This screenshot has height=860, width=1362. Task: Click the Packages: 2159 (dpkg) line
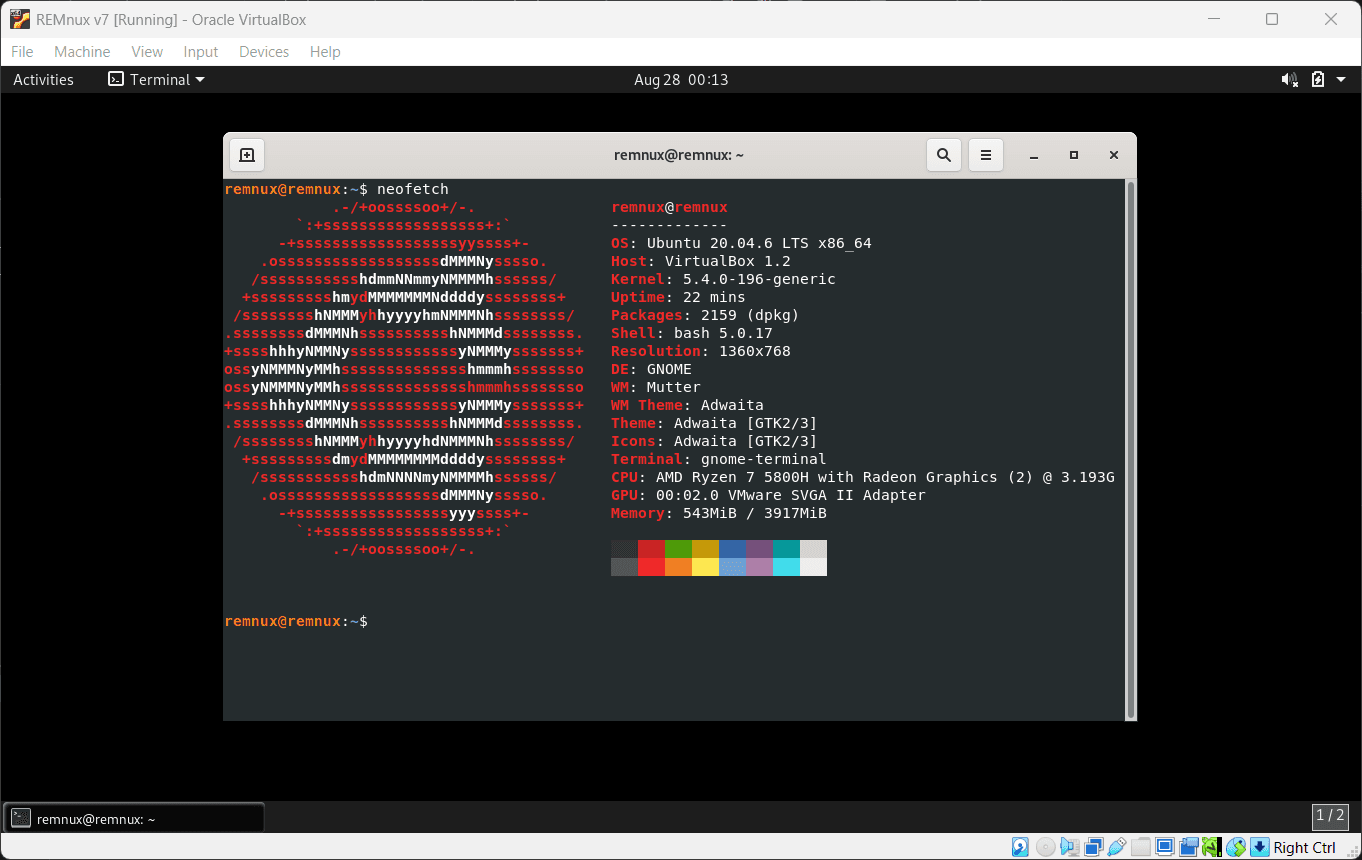click(705, 315)
